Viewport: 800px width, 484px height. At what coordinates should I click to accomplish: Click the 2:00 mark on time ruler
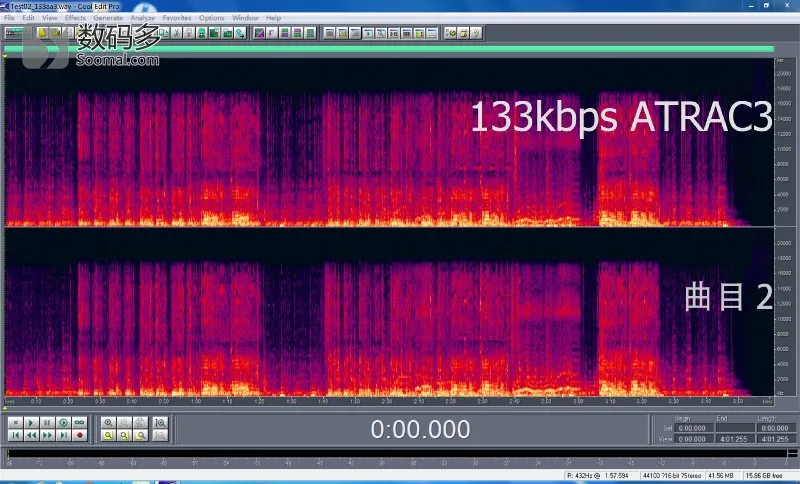coord(387,401)
